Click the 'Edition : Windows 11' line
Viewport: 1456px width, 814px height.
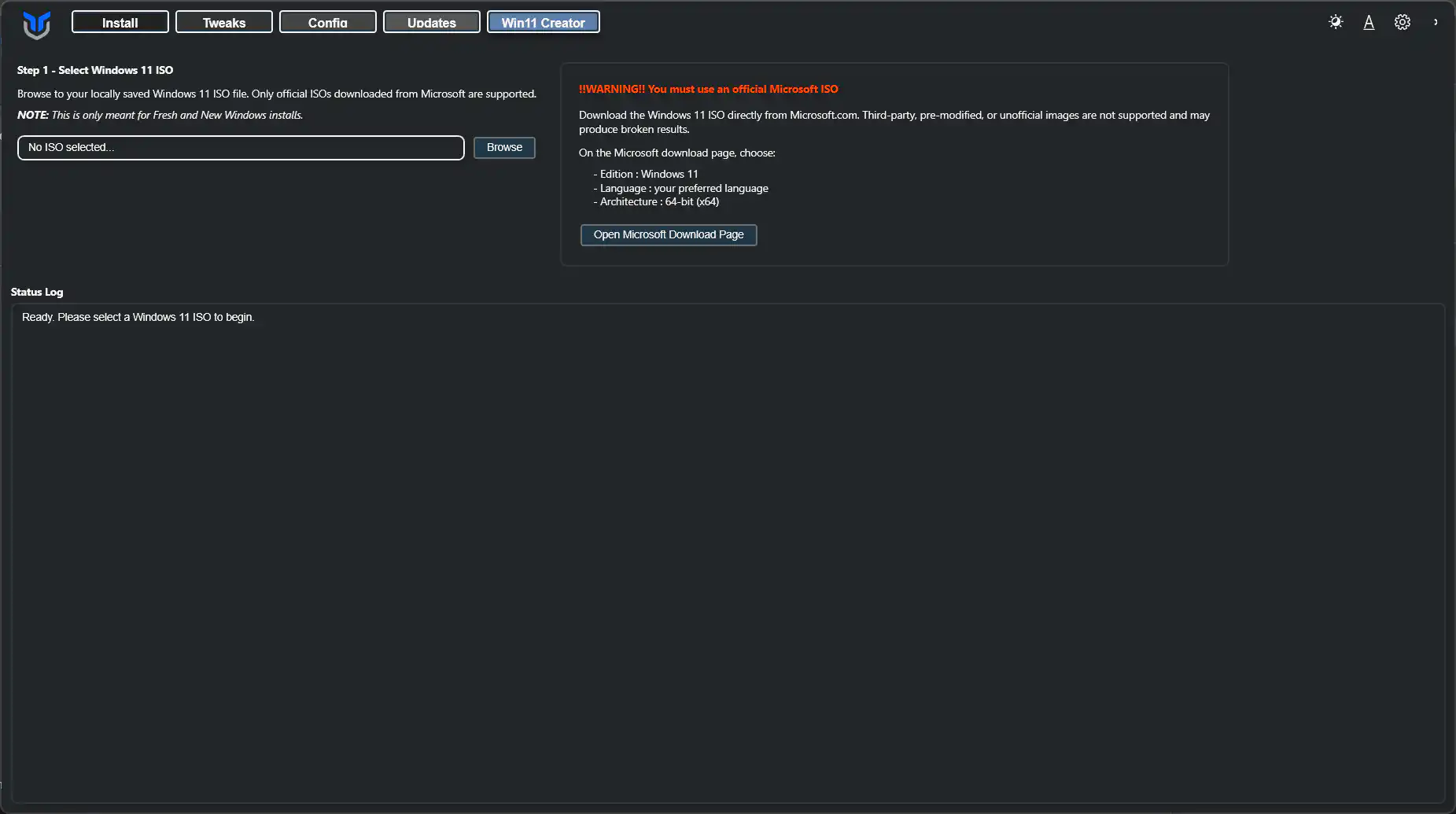point(646,174)
